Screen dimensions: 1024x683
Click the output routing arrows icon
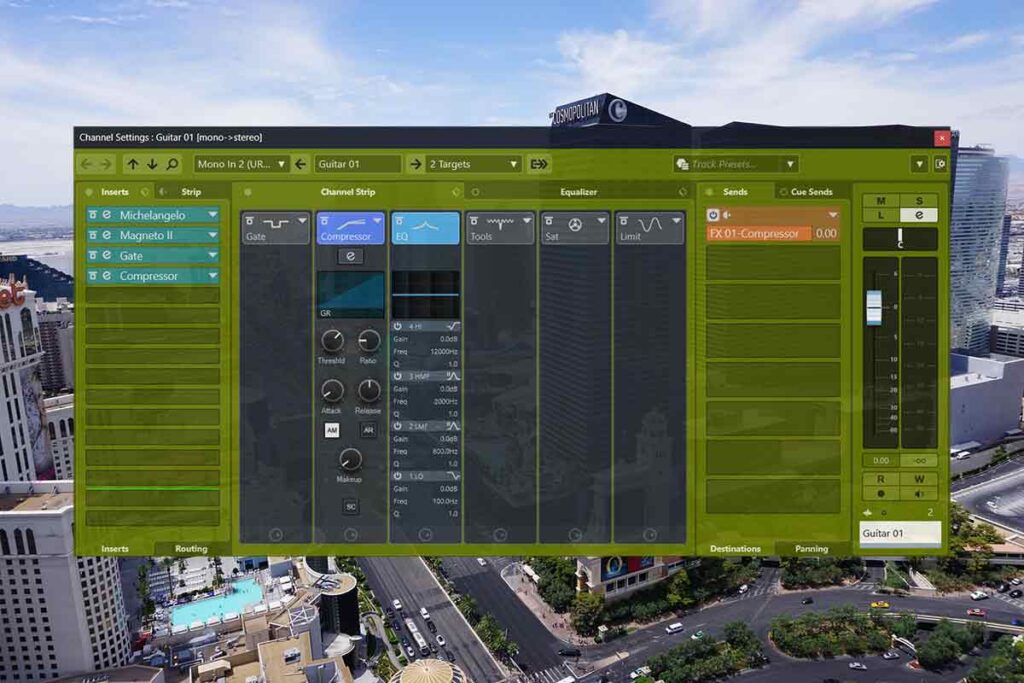[539, 164]
